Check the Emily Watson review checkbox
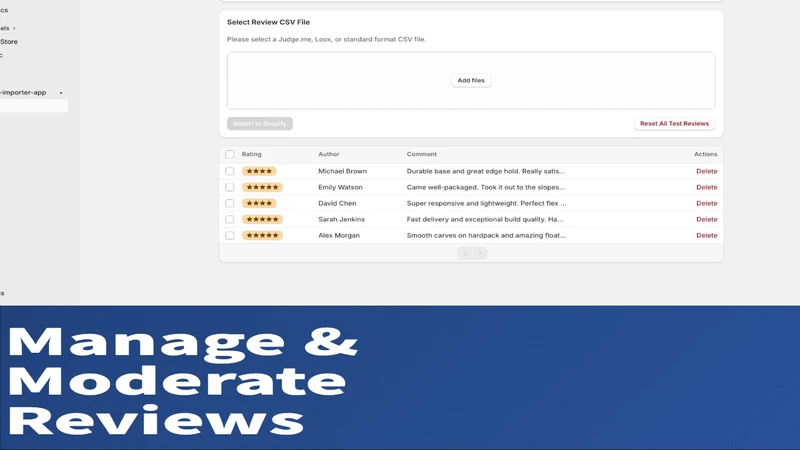Screen dimensions: 800x450 (230, 187)
